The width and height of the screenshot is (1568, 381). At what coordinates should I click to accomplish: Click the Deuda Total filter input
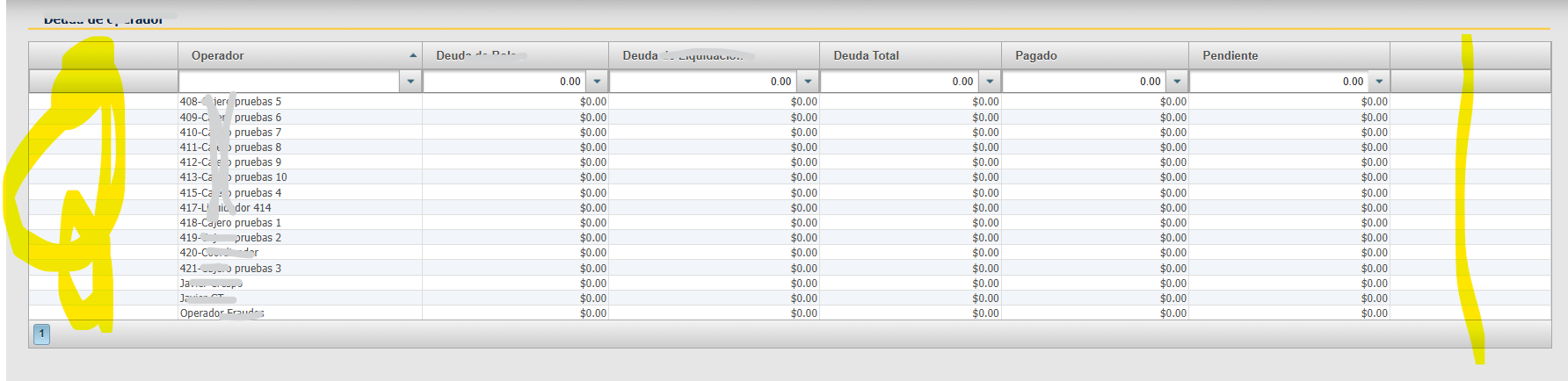[899, 82]
